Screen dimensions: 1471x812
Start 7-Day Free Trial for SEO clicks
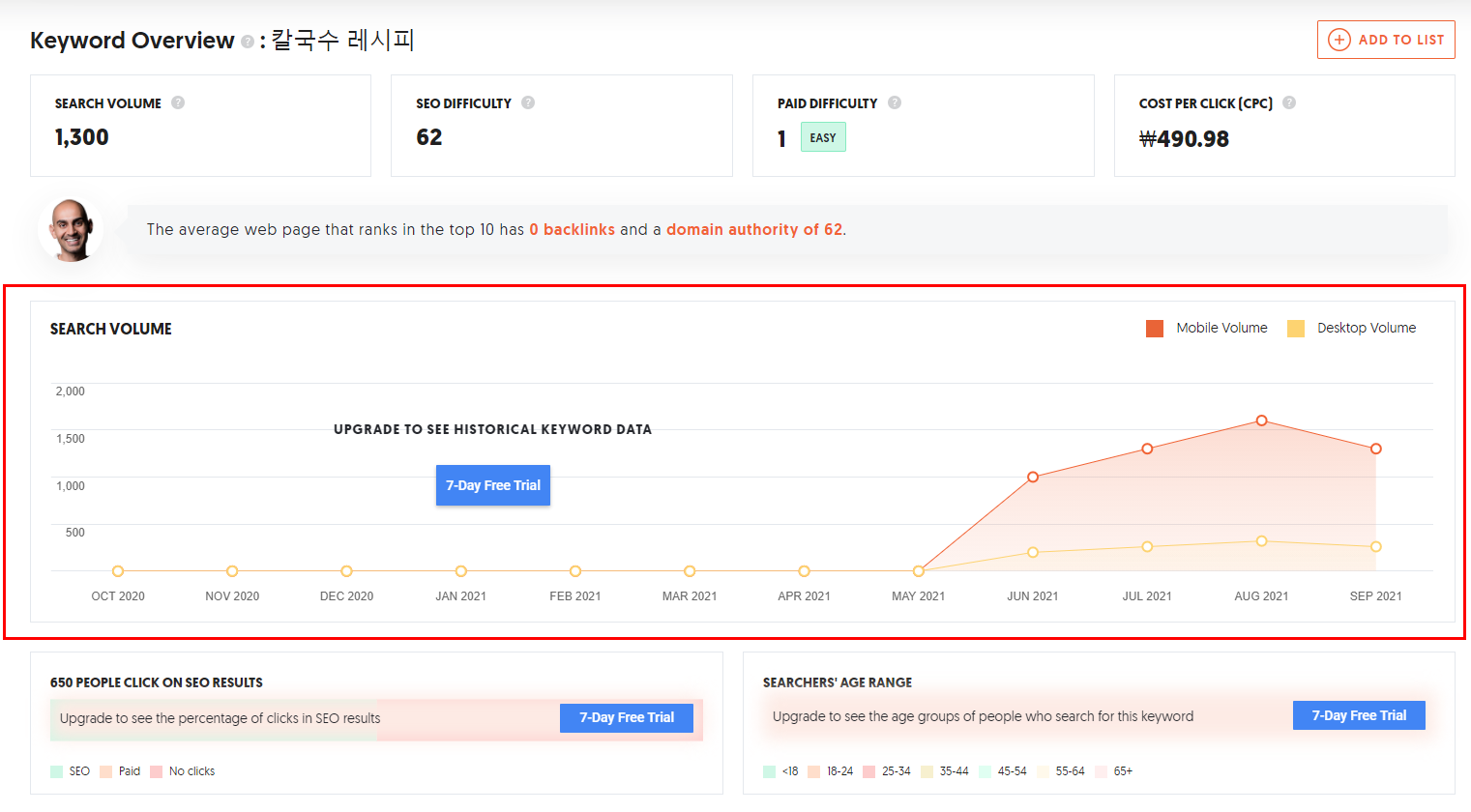[x=627, y=717]
